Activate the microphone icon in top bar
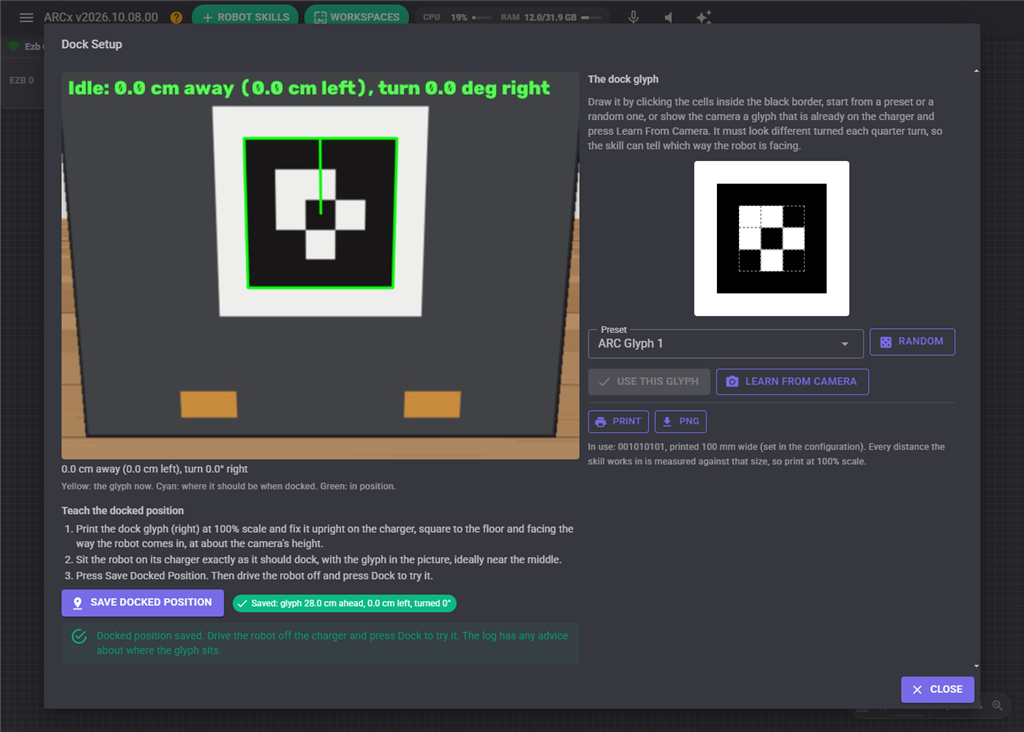1024x732 pixels. pyautogui.click(x=633, y=17)
